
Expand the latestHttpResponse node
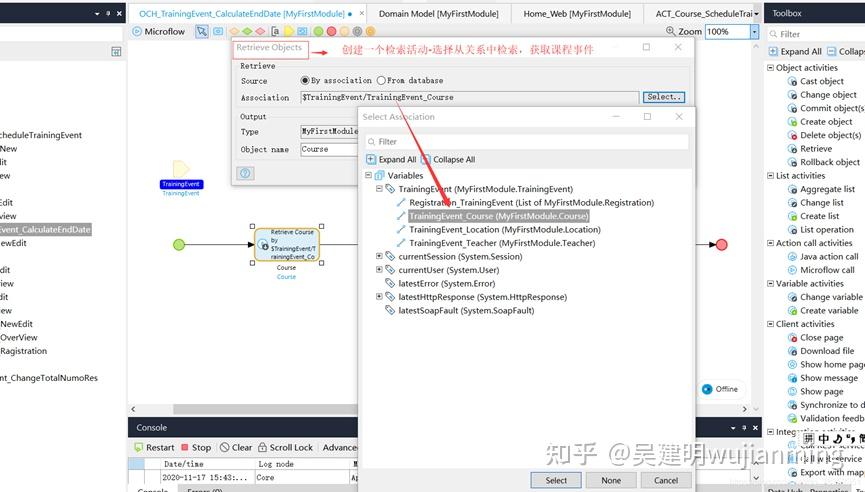379,297
